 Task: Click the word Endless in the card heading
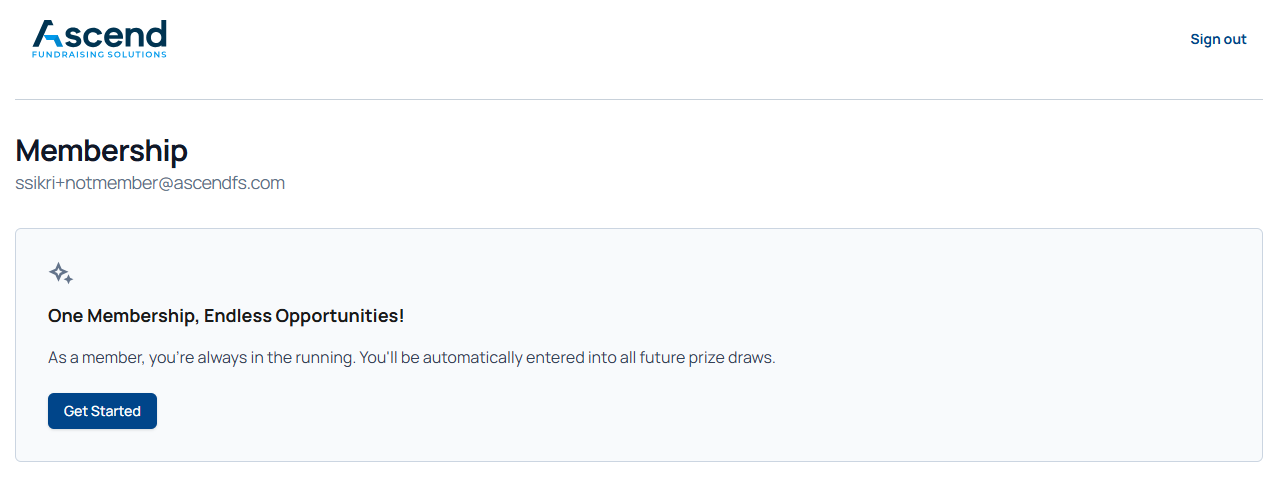point(238,316)
